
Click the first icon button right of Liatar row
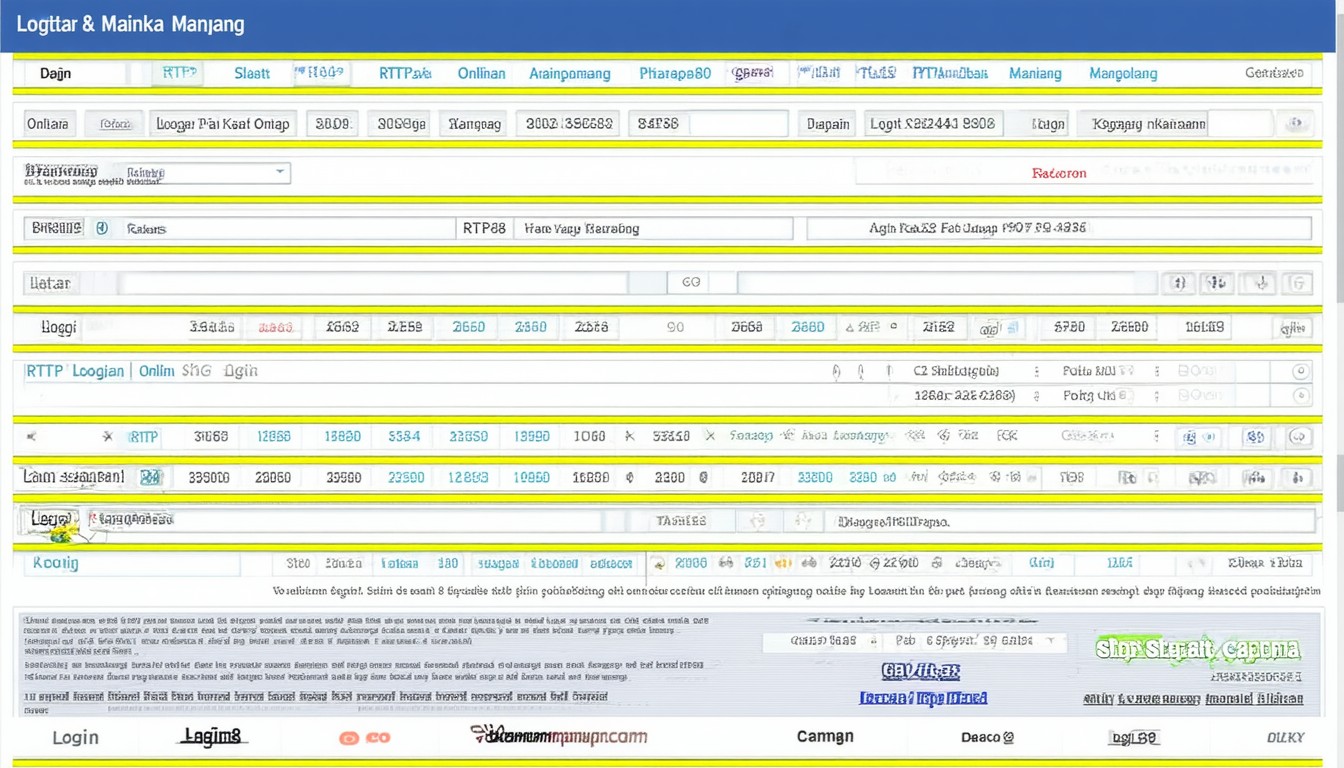click(1178, 283)
